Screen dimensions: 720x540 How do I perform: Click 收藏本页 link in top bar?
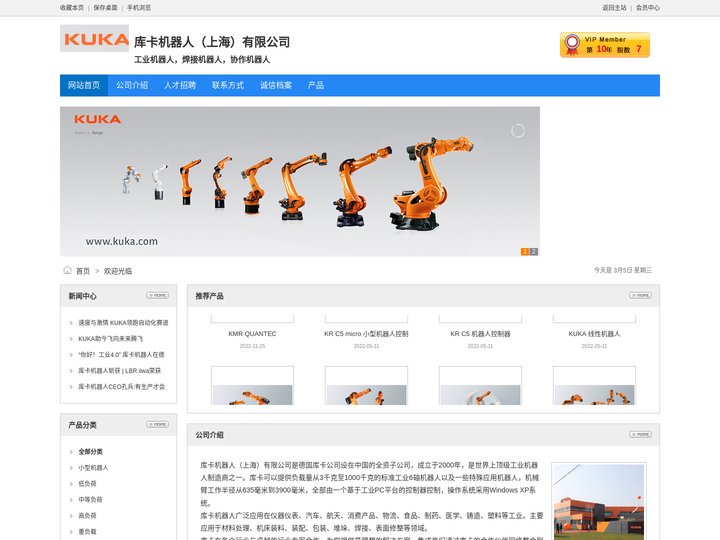pos(72,8)
